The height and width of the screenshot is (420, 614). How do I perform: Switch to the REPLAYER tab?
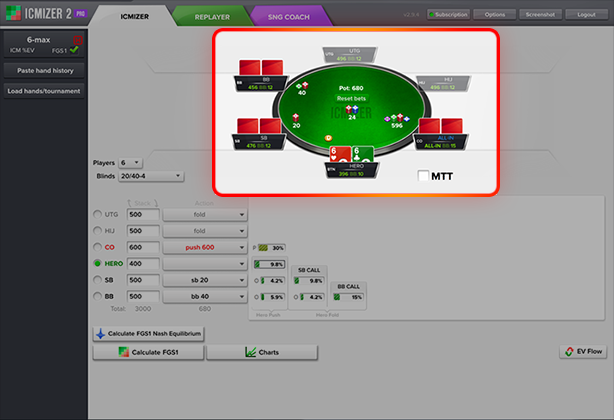click(x=212, y=17)
